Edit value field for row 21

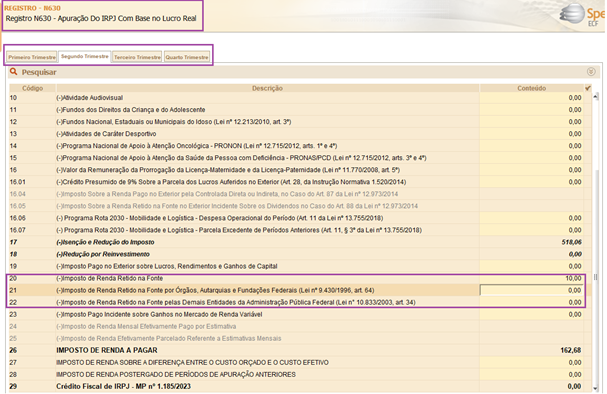pos(532,290)
